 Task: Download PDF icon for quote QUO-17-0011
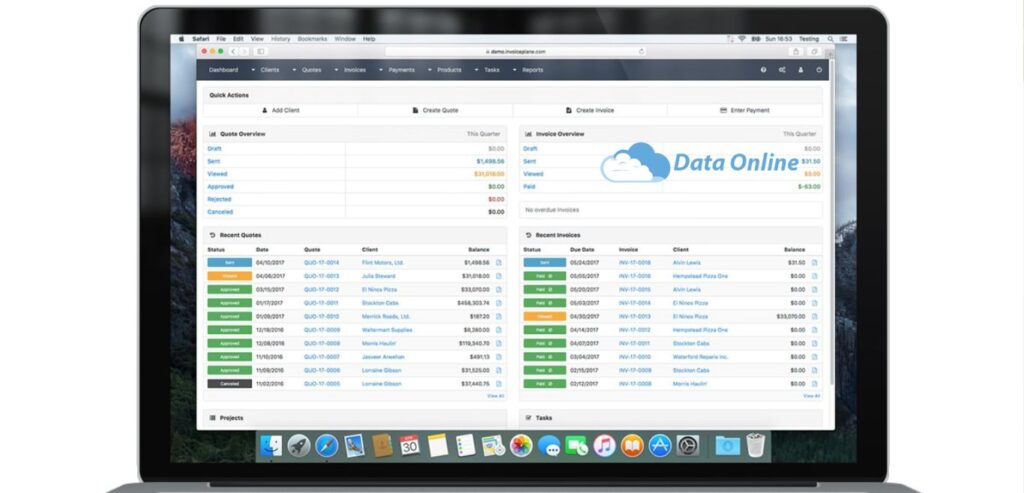click(499, 303)
